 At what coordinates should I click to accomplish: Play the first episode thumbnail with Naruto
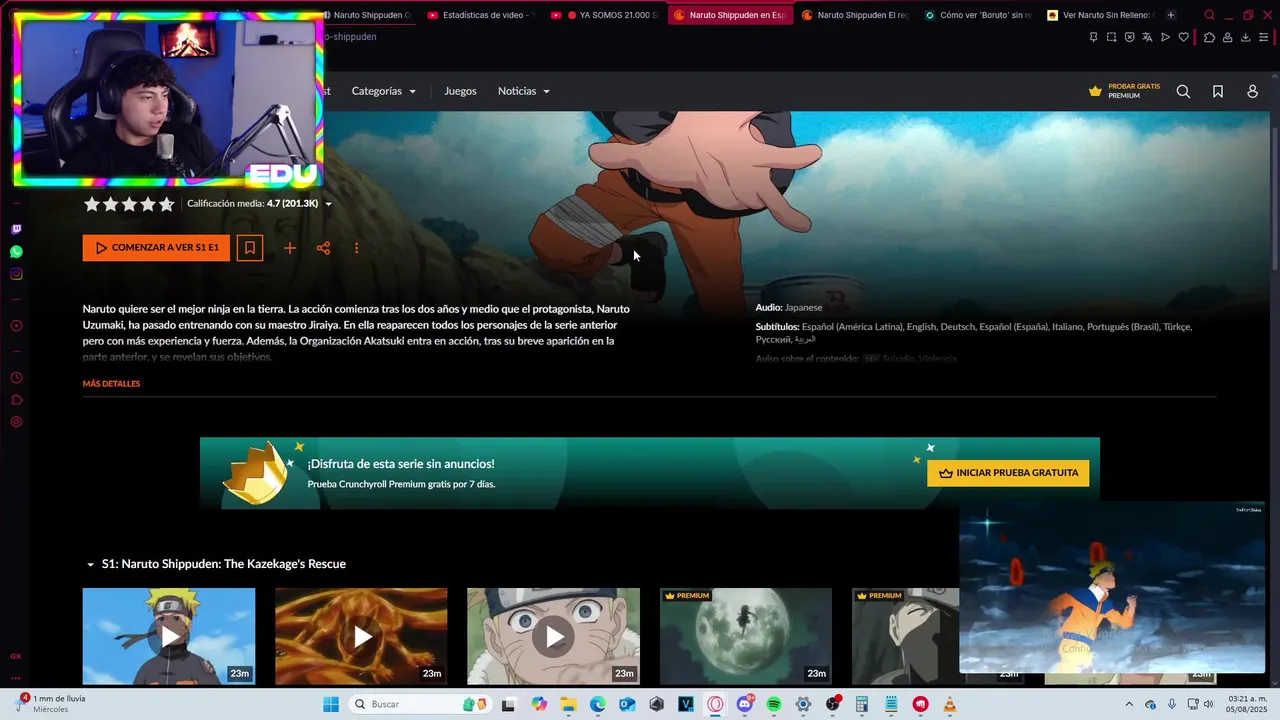[x=169, y=636]
